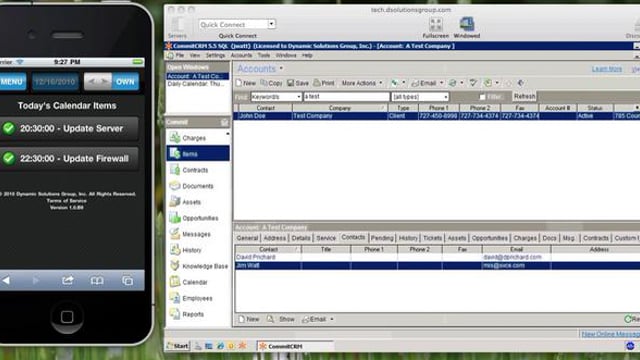Click New button below contacts list
Viewport: 640px width, 360px height.
click(249, 319)
